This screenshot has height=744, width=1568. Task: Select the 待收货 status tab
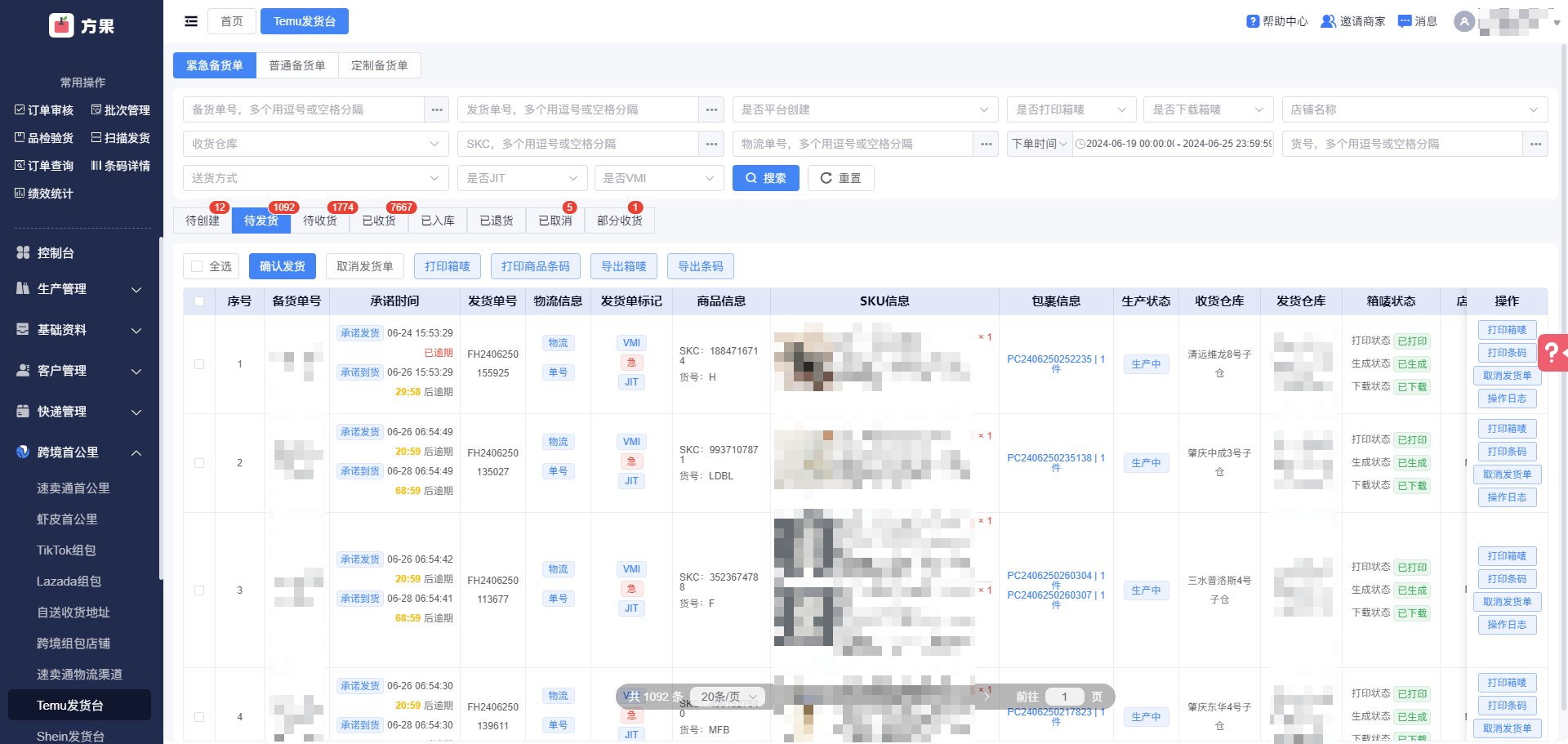(320, 221)
